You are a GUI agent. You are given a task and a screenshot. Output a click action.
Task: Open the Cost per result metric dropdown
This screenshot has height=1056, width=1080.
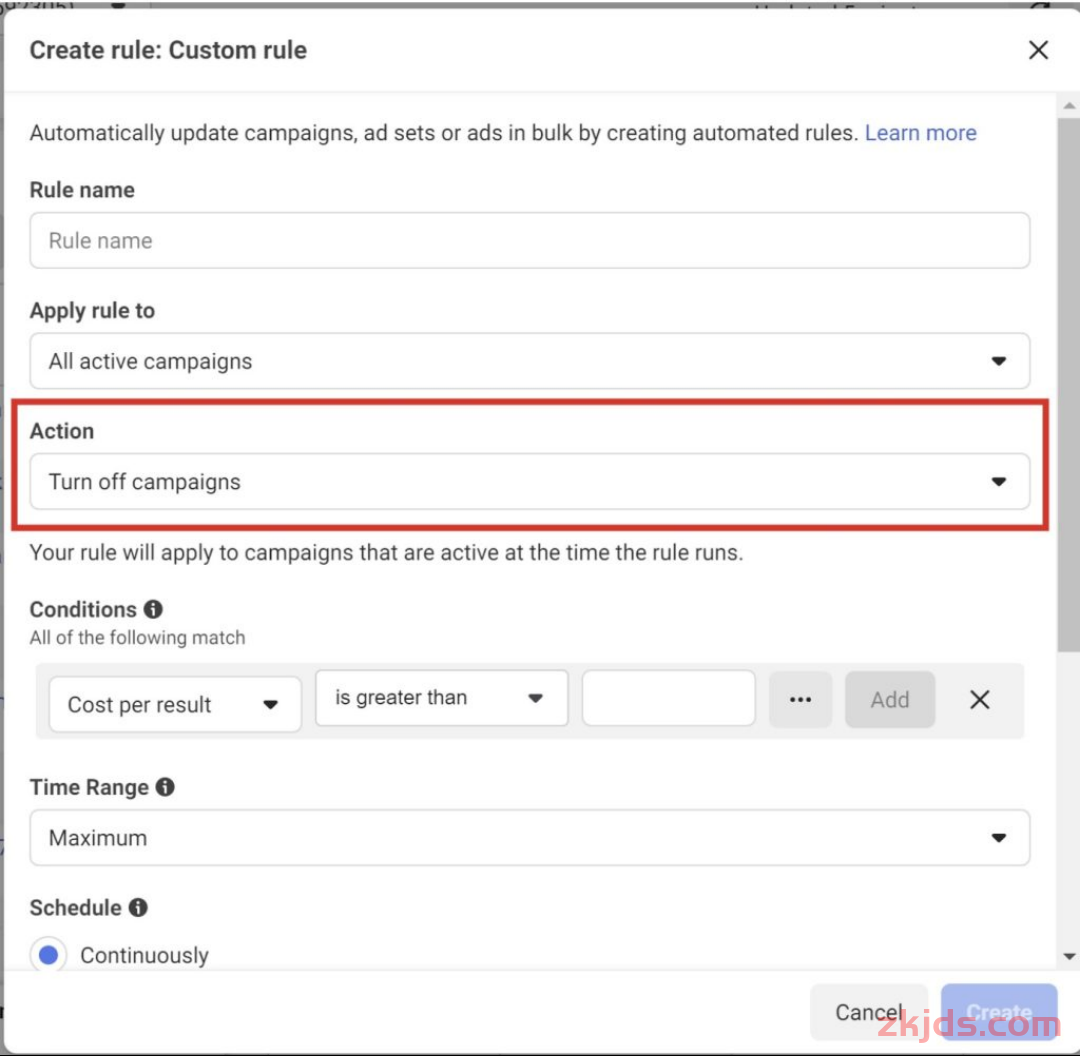click(x=174, y=704)
